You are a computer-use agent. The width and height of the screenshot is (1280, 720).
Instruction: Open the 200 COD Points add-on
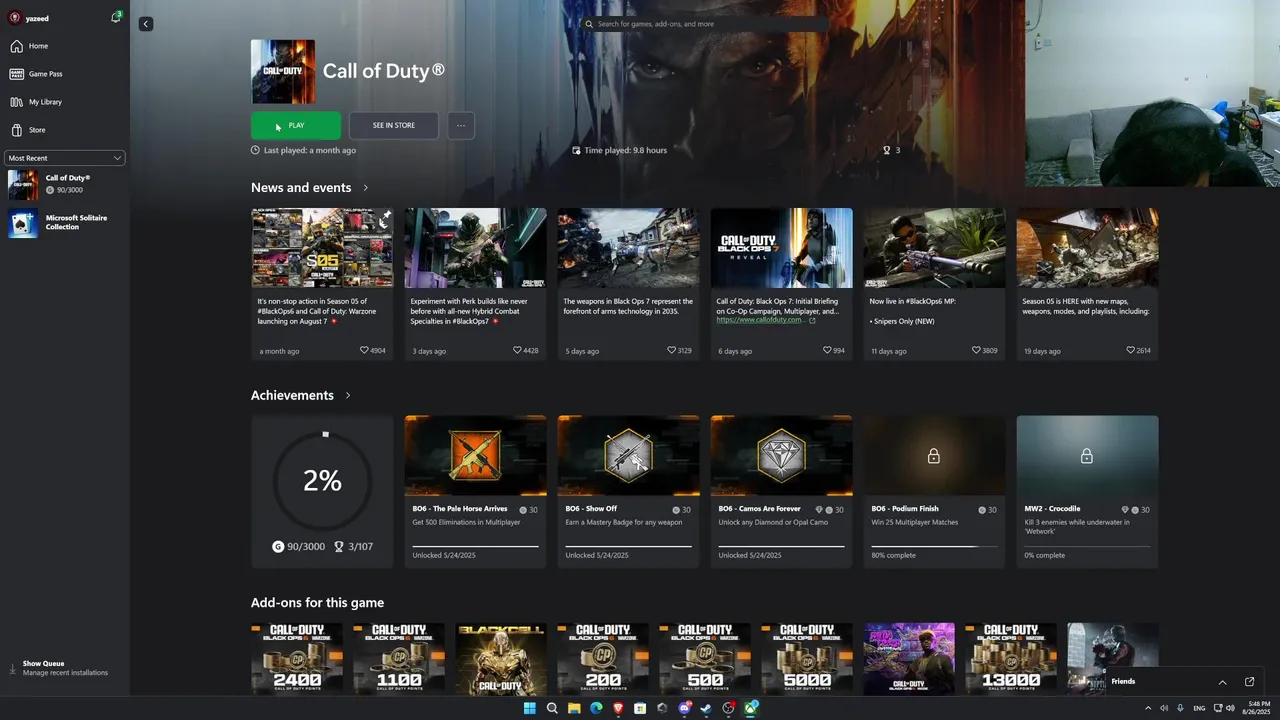(x=603, y=659)
